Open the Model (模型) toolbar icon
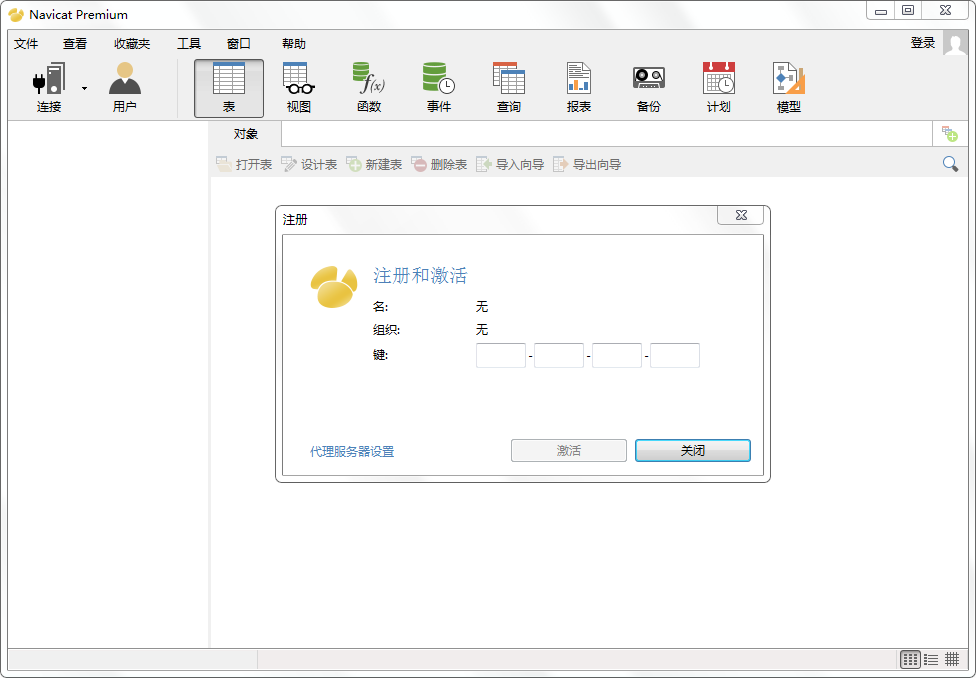Image resolution: width=976 pixels, height=678 pixels. click(x=789, y=88)
